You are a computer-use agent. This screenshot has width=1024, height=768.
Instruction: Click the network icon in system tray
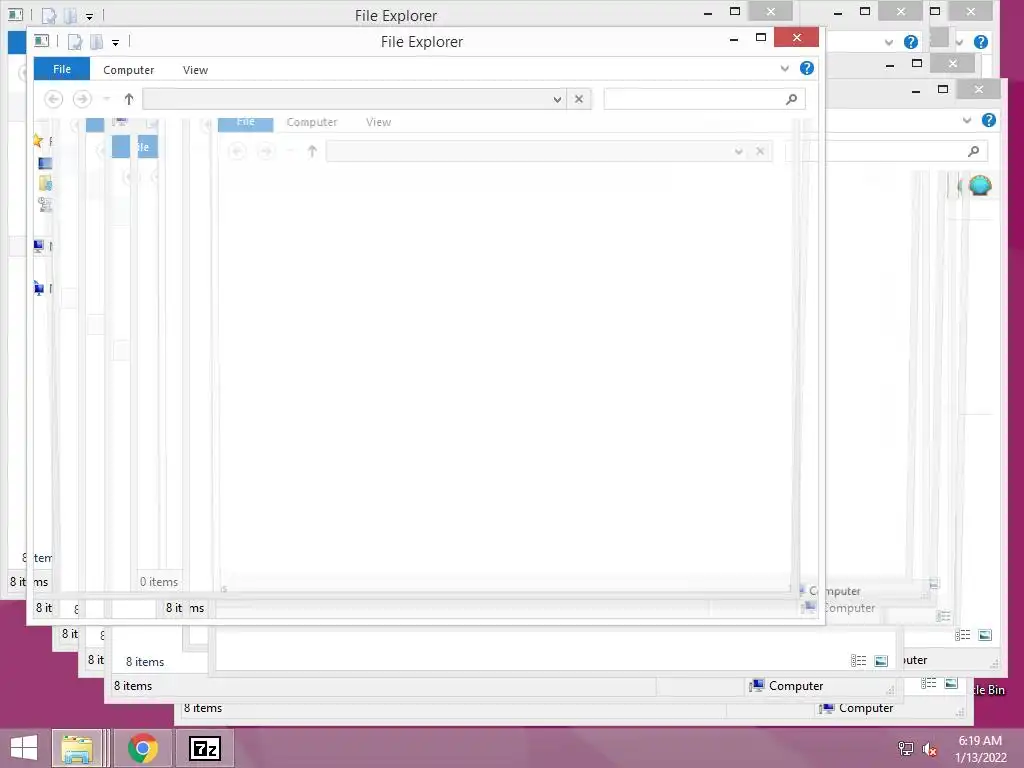tap(906, 749)
